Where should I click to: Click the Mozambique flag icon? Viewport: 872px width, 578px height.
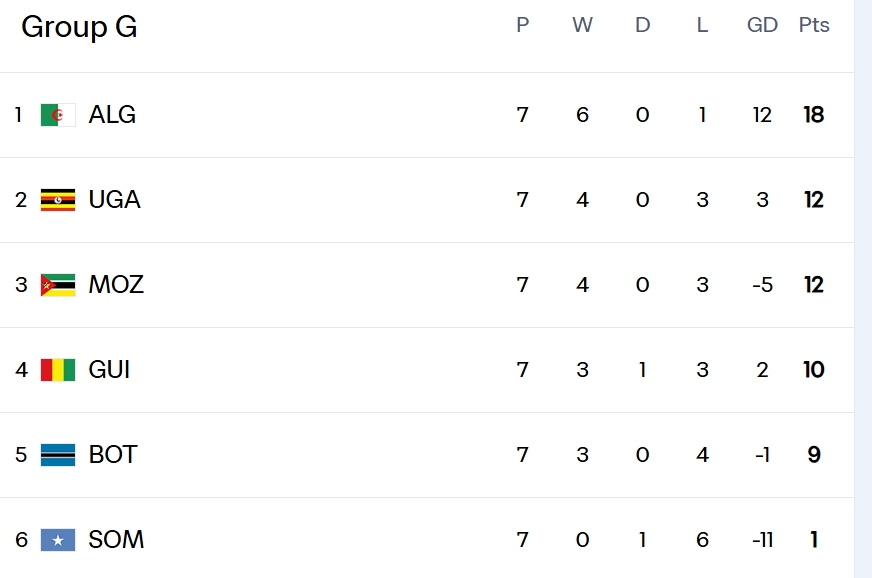(x=57, y=285)
